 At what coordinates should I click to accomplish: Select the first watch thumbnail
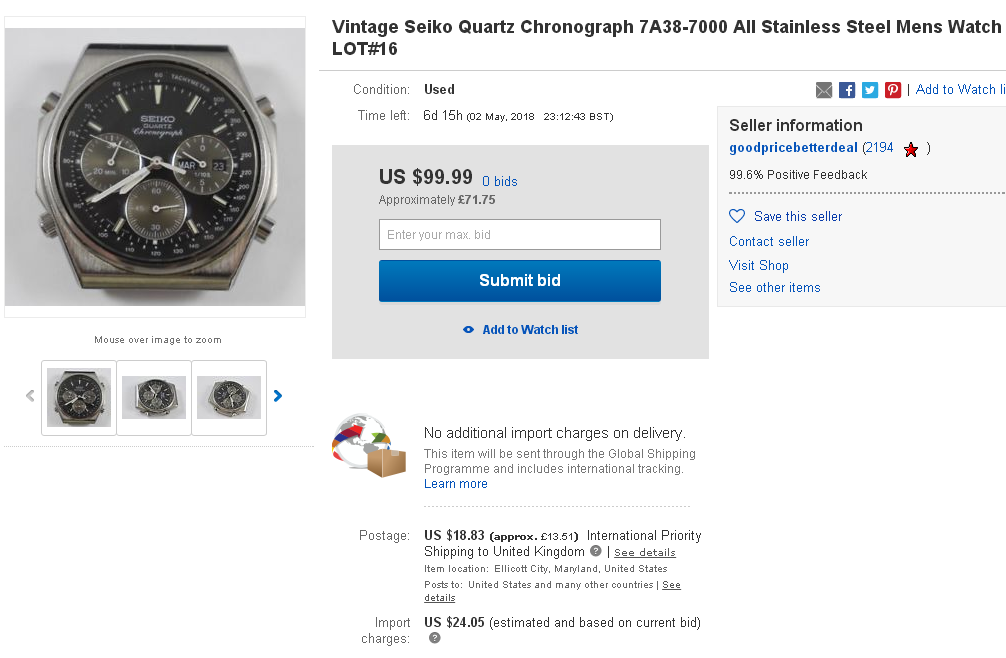79,397
